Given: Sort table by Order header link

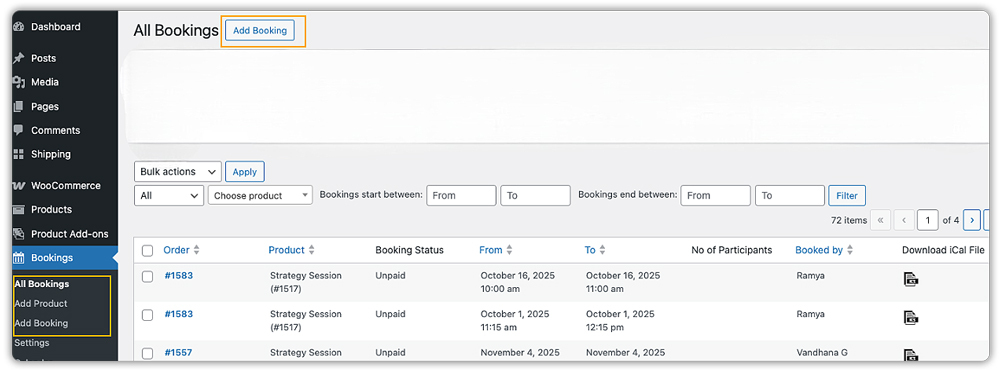Looking at the screenshot, I should 177,250.
